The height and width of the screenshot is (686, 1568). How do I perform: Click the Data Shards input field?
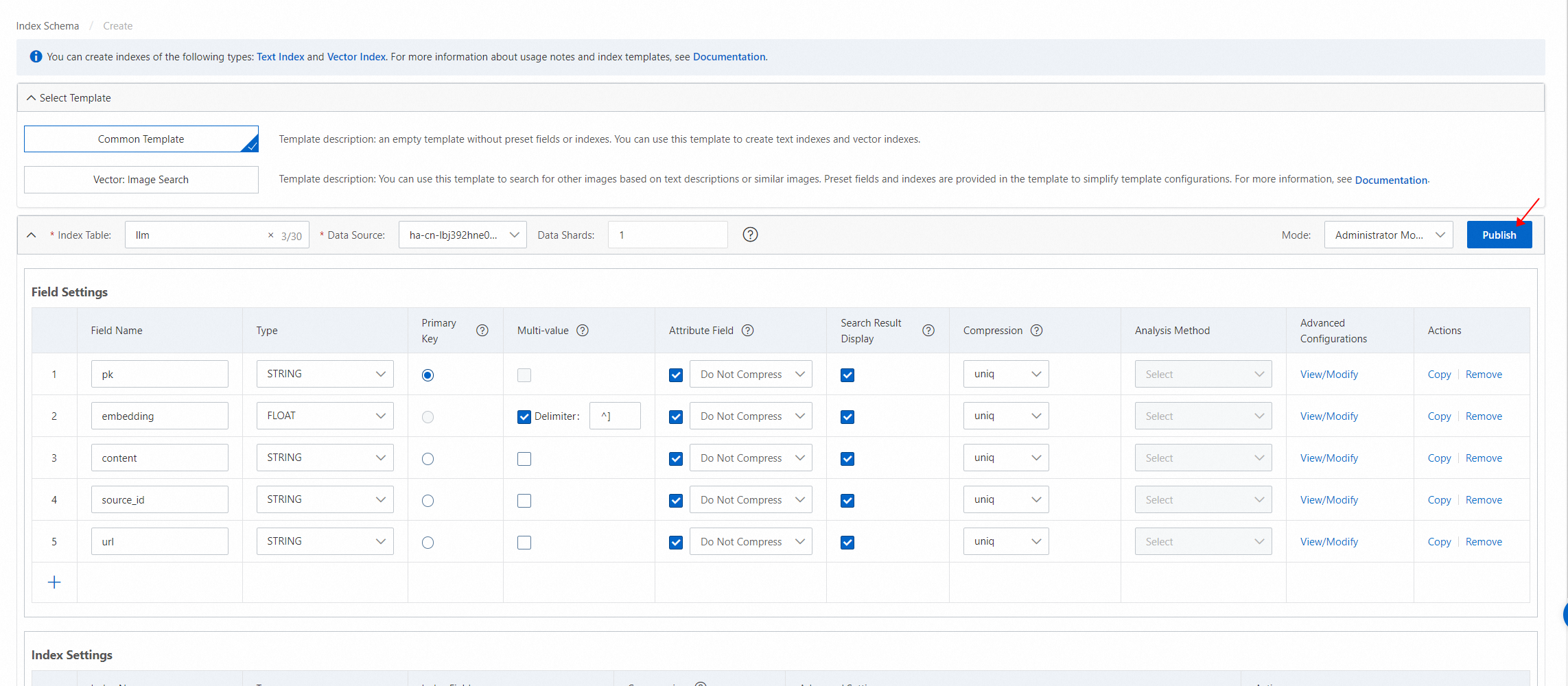click(668, 235)
